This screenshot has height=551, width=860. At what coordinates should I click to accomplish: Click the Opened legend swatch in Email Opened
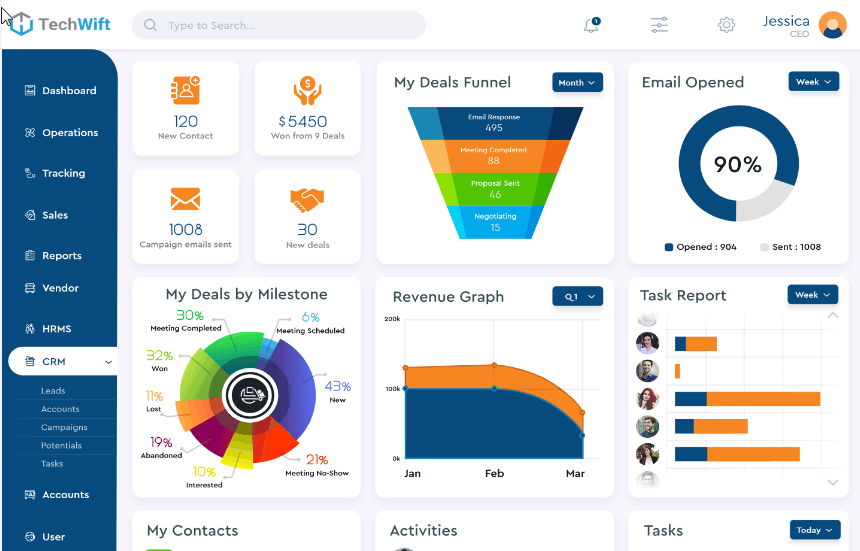[669, 247]
